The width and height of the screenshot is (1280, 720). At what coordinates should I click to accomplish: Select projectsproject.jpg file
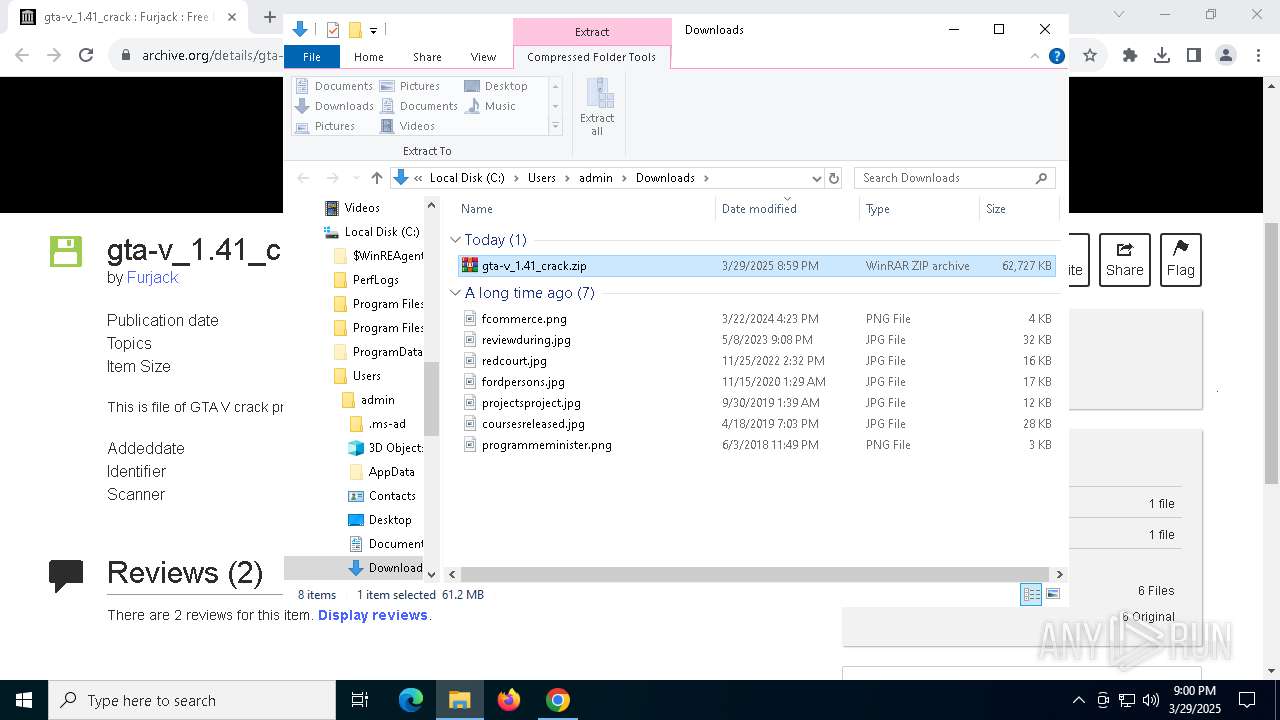pyautogui.click(x=756, y=403)
